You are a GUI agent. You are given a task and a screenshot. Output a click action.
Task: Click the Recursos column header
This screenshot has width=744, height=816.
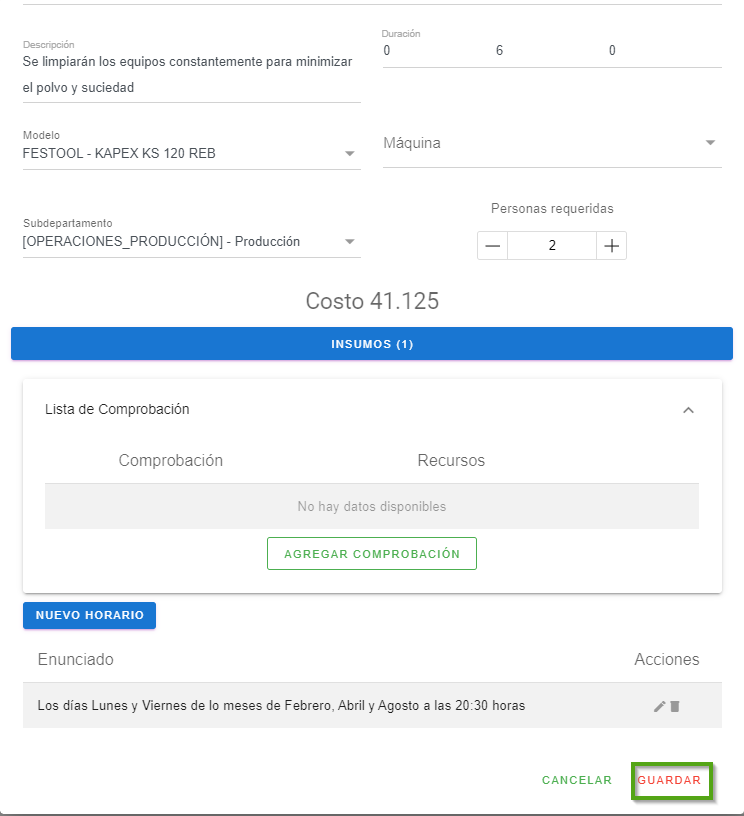pyautogui.click(x=451, y=461)
